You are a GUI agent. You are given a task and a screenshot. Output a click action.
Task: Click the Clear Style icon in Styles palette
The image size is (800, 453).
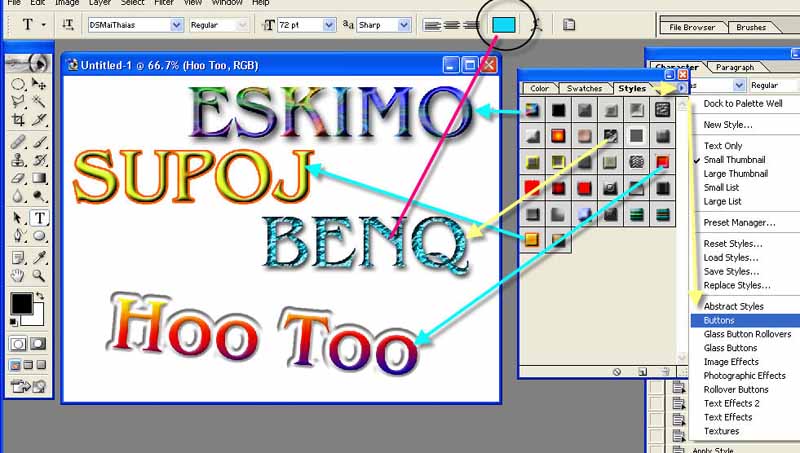coord(617,372)
